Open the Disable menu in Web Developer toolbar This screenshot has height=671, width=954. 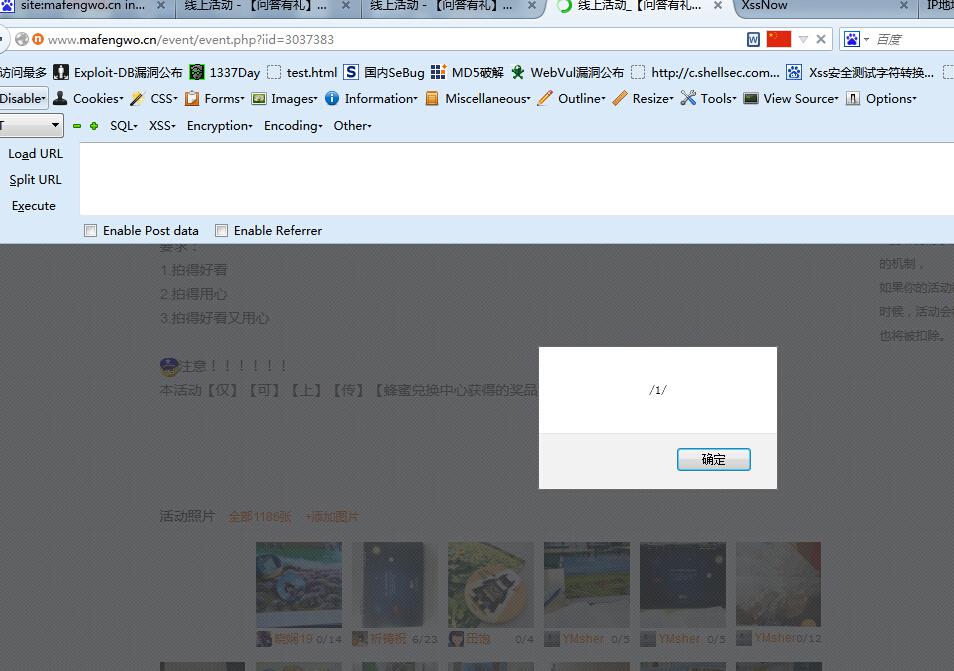[x=24, y=99]
